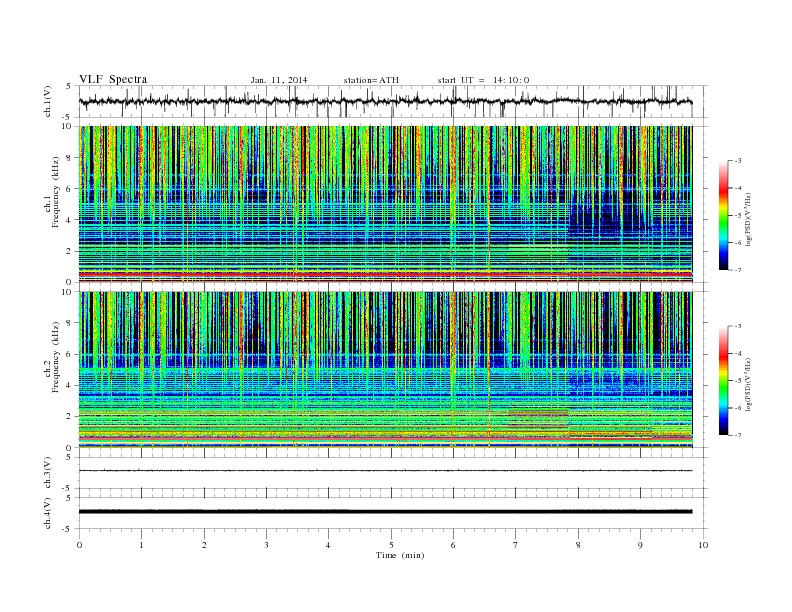Click the ch.1 Frequency (kHz) axis label
The height and width of the screenshot is (612, 792).
[x=52, y=206]
